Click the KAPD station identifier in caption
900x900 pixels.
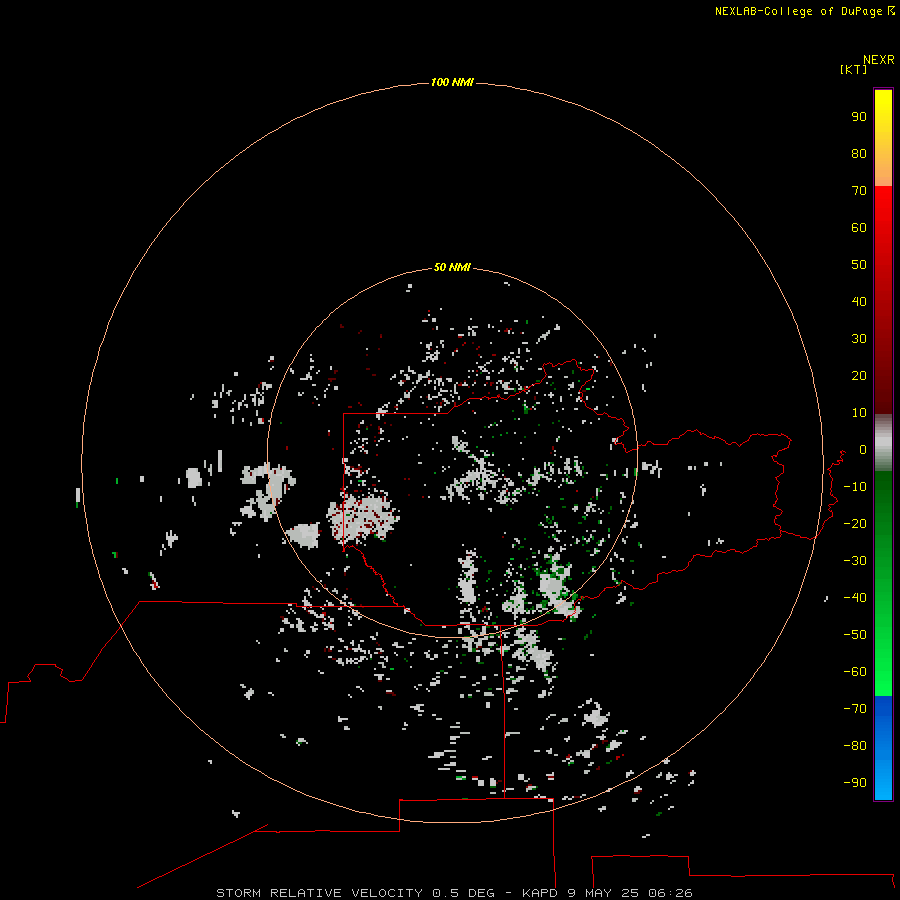point(540,893)
